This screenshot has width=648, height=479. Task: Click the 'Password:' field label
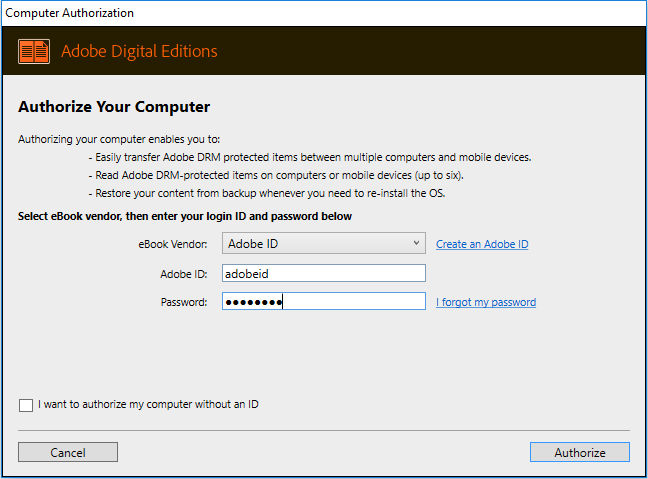(184, 302)
